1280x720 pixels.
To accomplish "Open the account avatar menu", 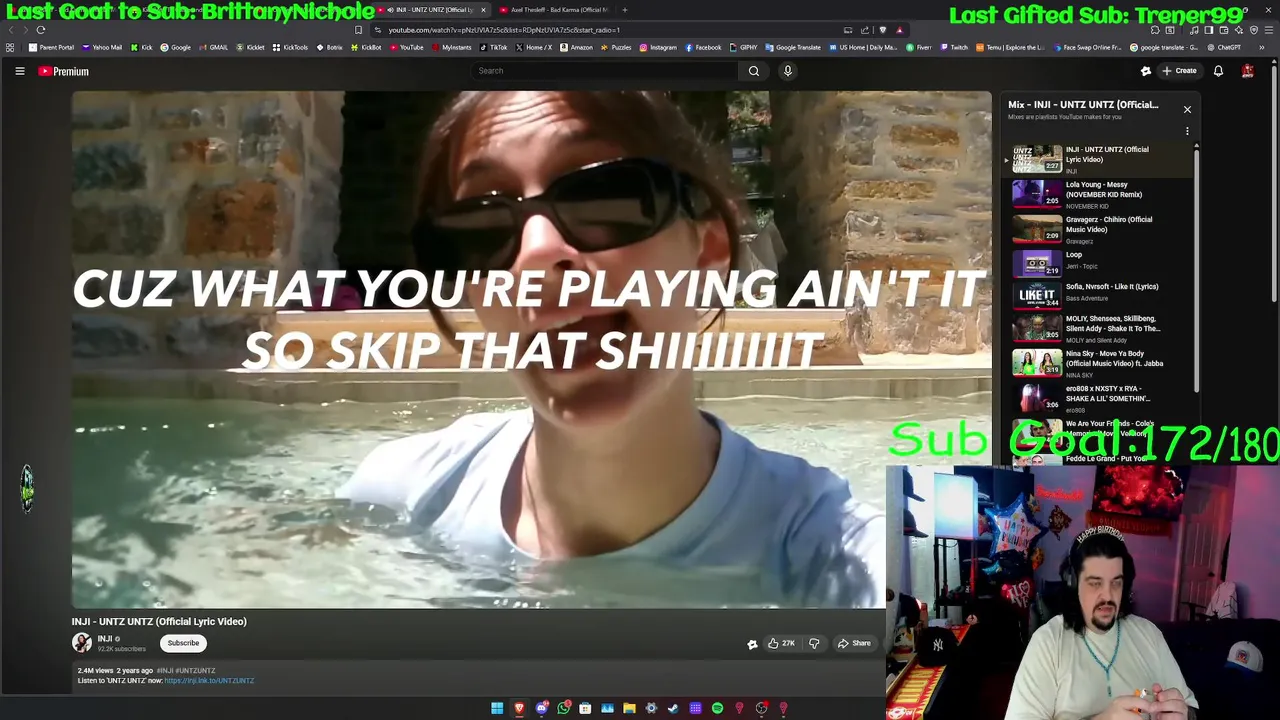I will pyautogui.click(x=1248, y=71).
